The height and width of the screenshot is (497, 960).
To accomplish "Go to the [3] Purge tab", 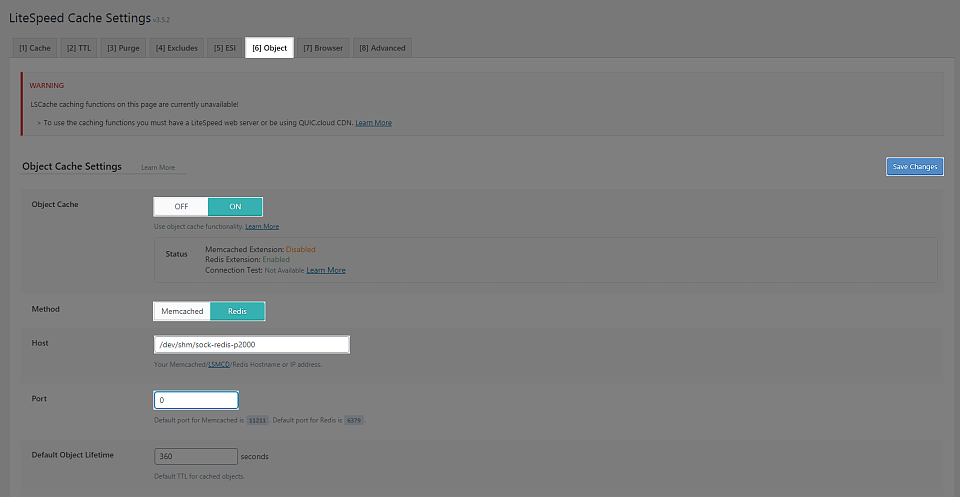I will point(123,48).
